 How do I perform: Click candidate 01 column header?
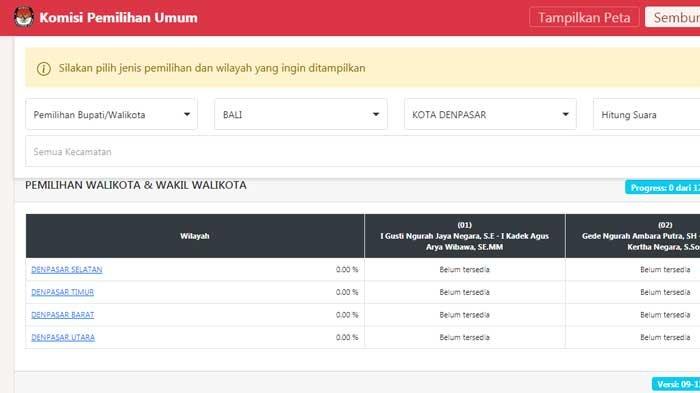pos(465,236)
